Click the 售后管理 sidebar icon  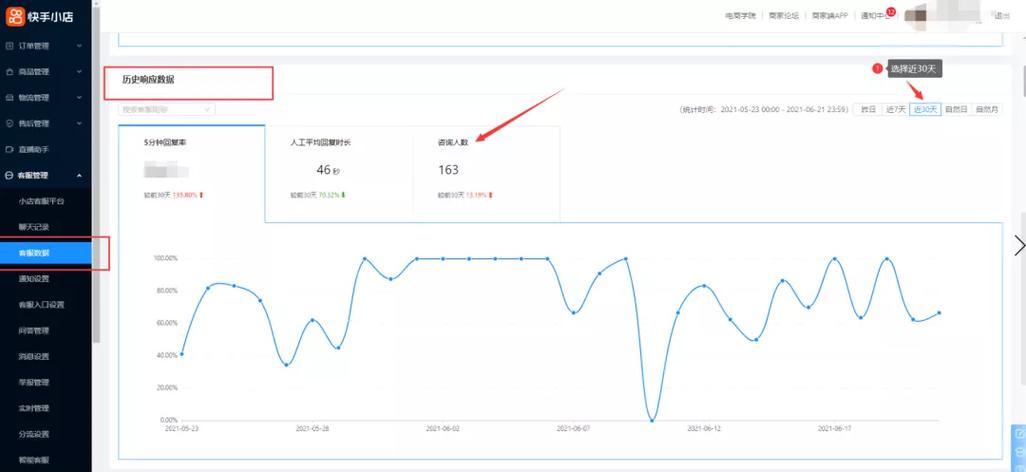(x=9, y=124)
